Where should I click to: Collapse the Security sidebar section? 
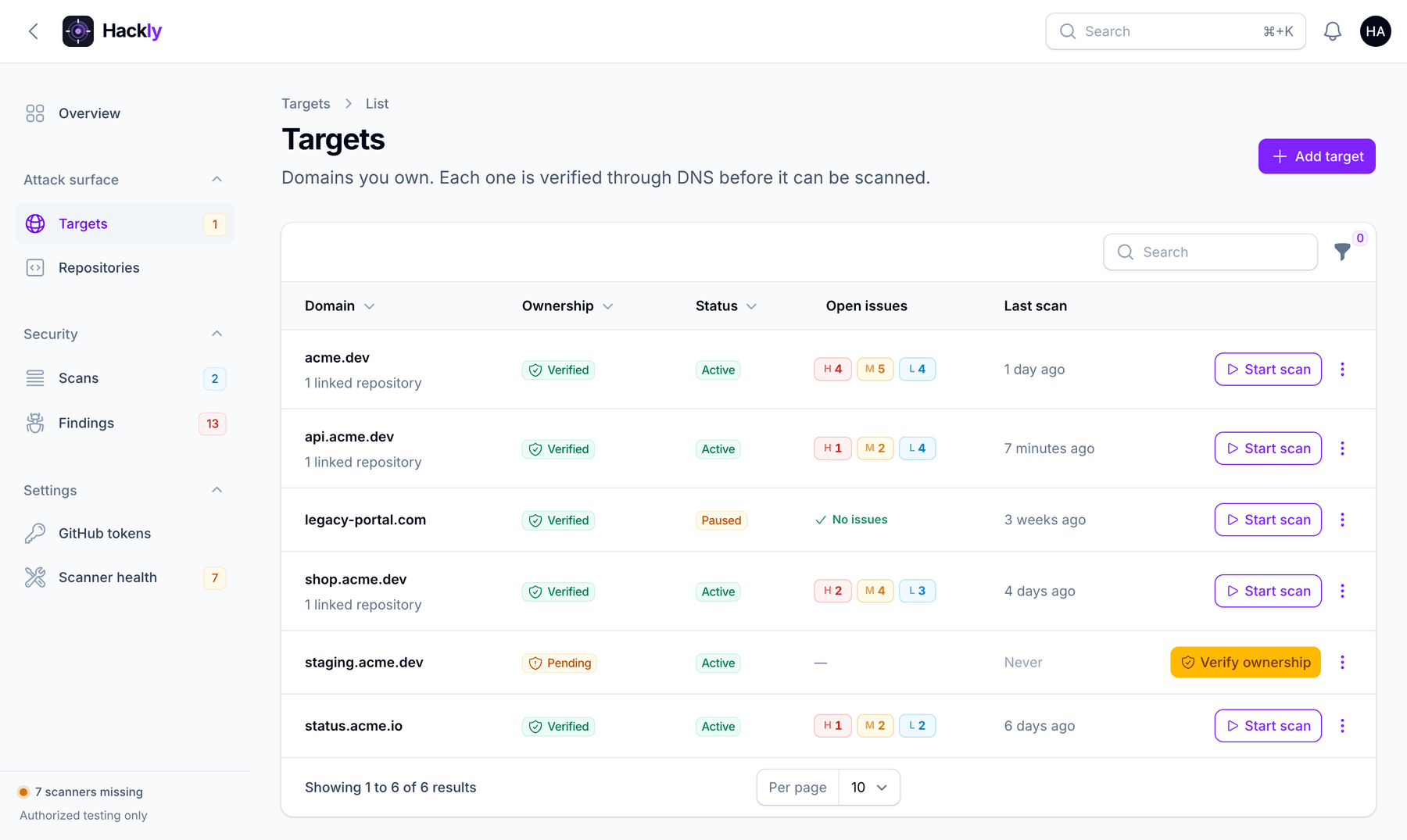pyautogui.click(x=217, y=334)
